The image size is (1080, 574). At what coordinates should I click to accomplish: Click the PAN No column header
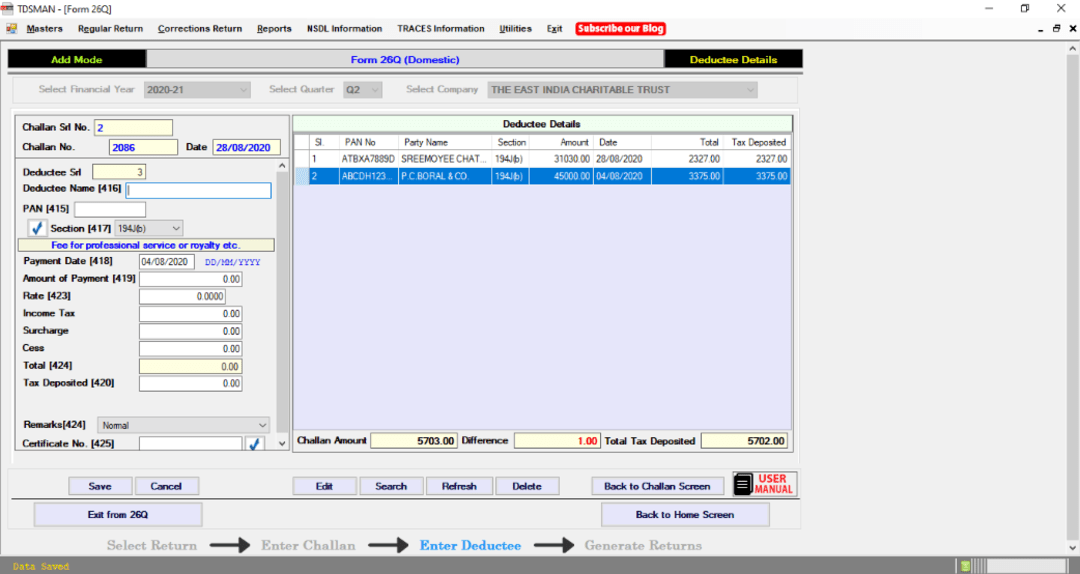click(x=368, y=142)
